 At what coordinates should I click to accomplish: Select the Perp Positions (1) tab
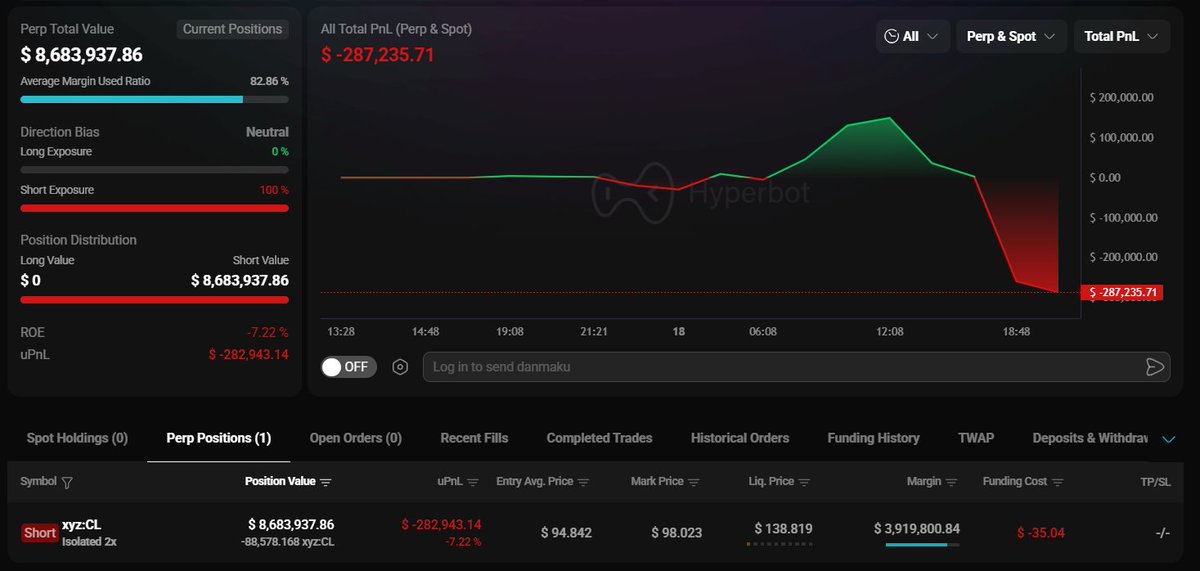click(x=219, y=438)
